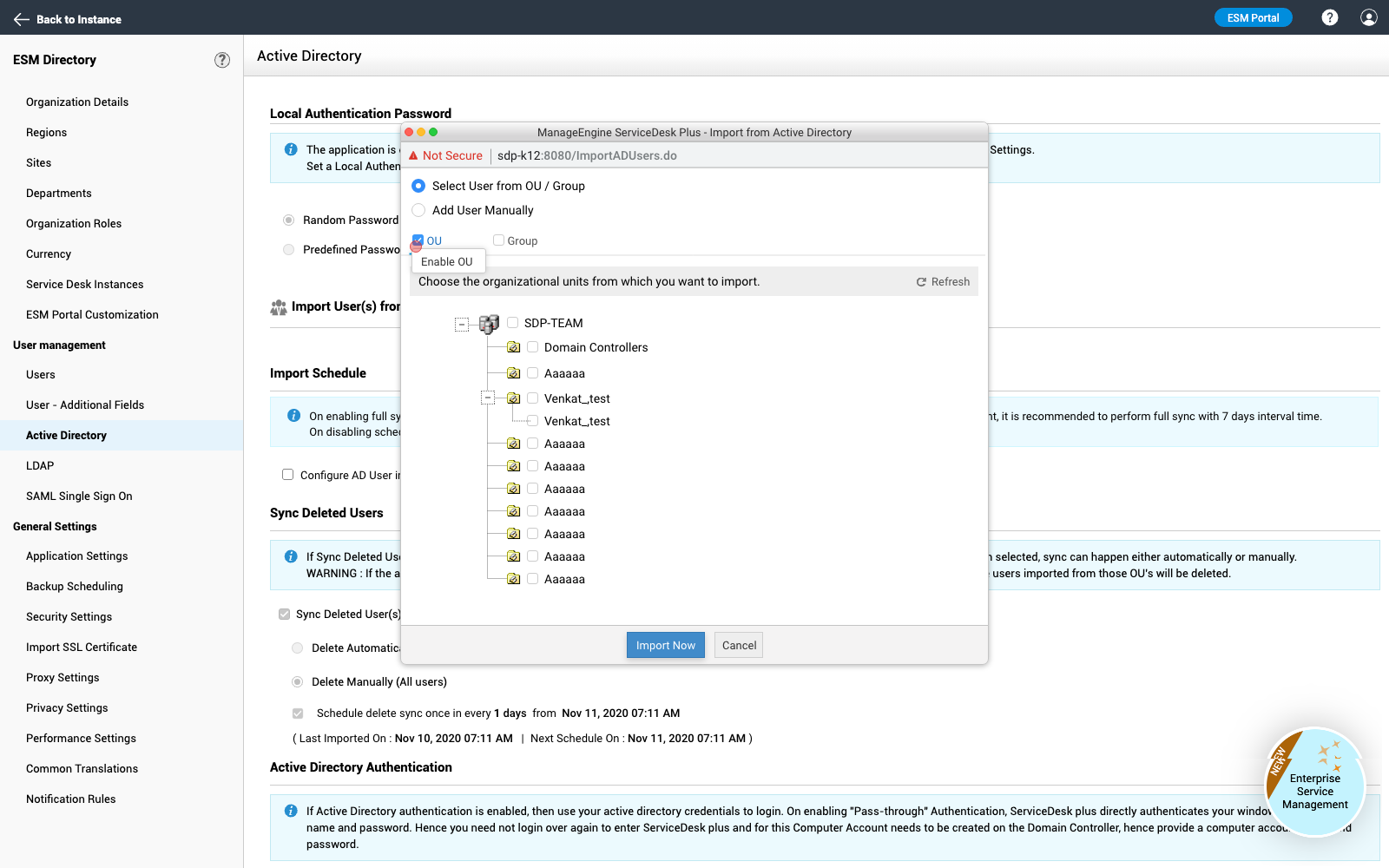Tick the Domain Controllers checkbox
This screenshot has width=1389, height=868.
pos(533,347)
